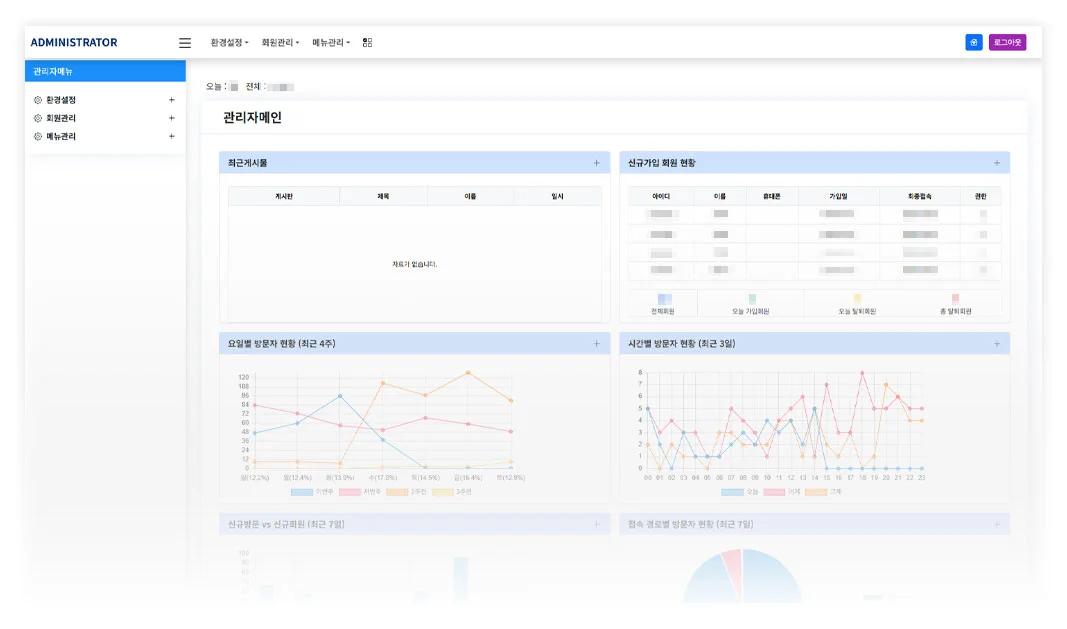Click the 시간별 방문자 현황 panel title

tap(681, 344)
